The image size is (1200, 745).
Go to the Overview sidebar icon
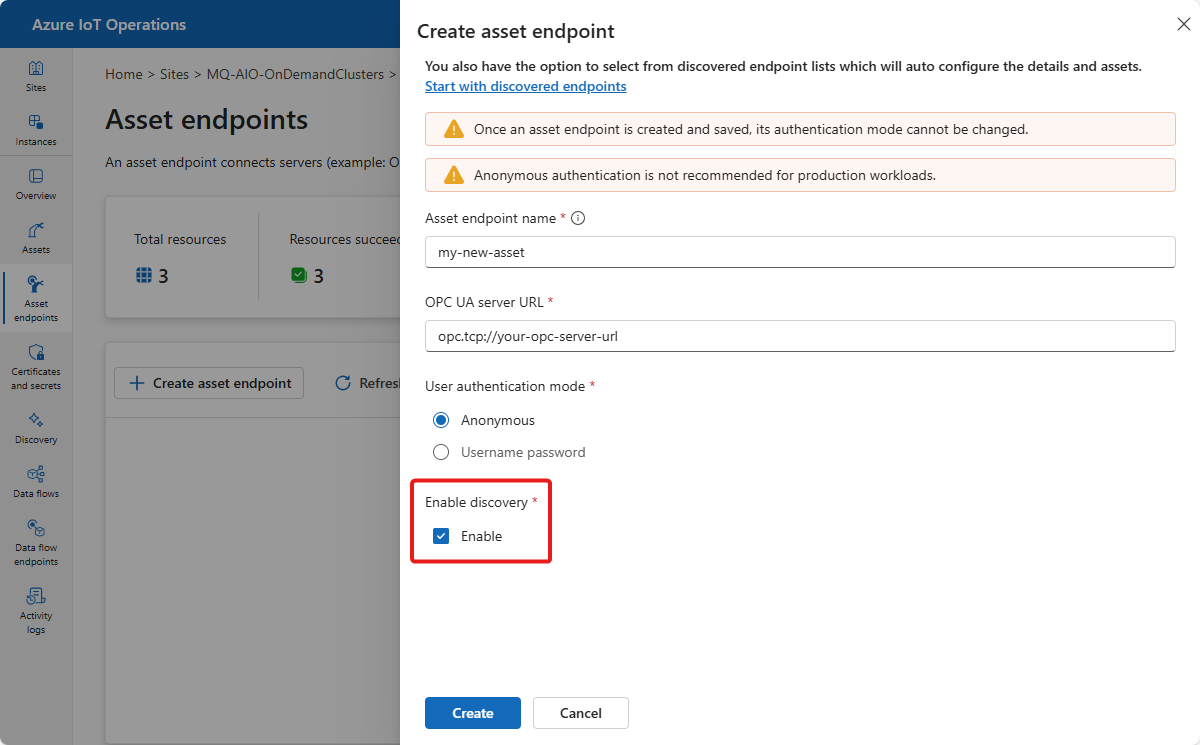pos(36,176)
